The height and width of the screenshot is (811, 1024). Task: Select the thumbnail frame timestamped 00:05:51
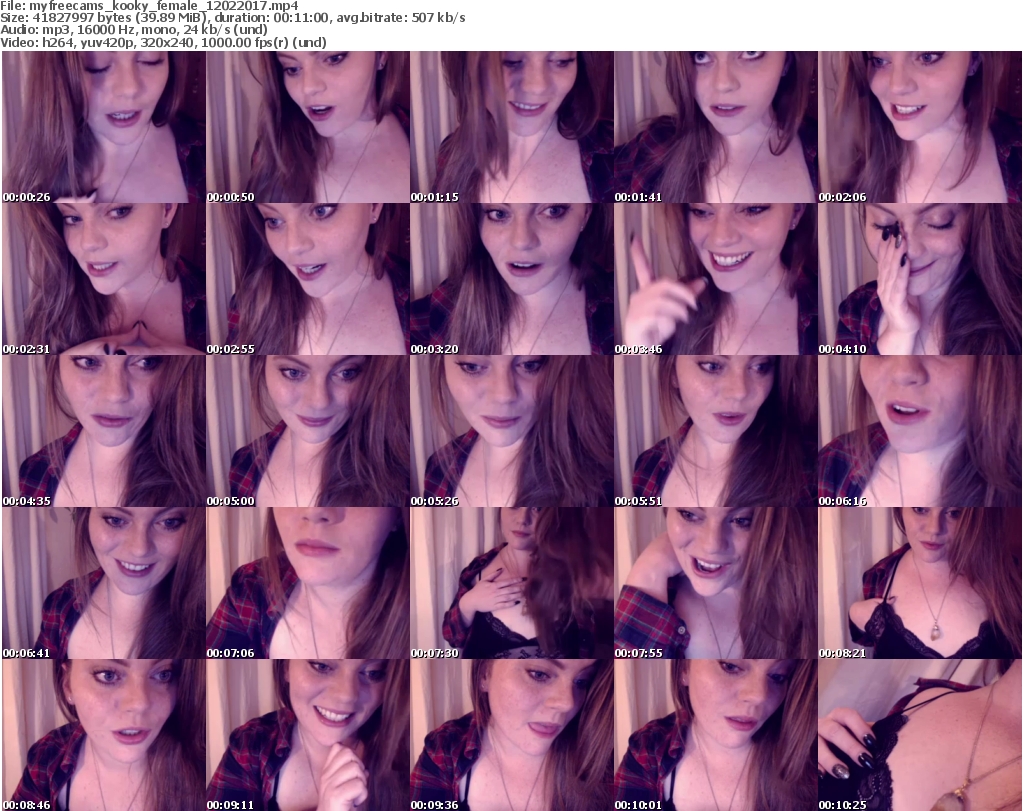(x=716, y=431)
